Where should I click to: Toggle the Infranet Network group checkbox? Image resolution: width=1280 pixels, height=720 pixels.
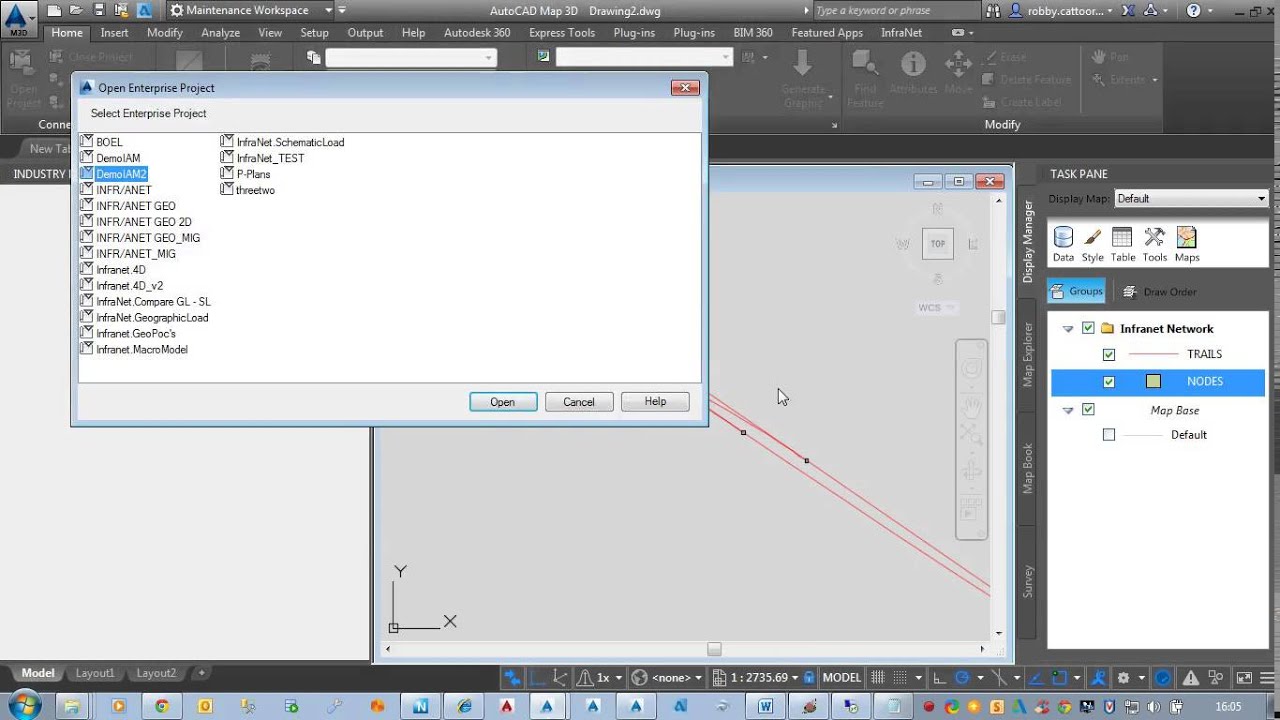pyautogui.click(x=1088, y=328)
